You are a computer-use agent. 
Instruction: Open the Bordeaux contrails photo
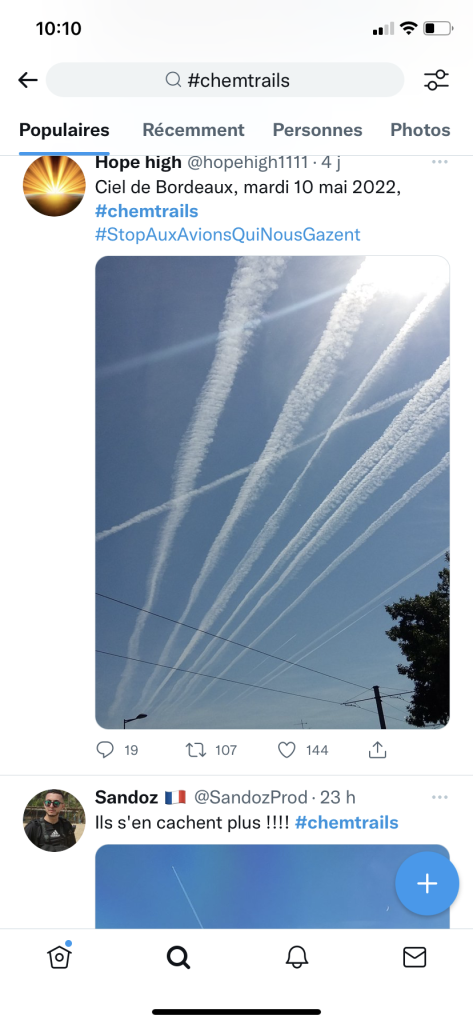click(272, 492)
